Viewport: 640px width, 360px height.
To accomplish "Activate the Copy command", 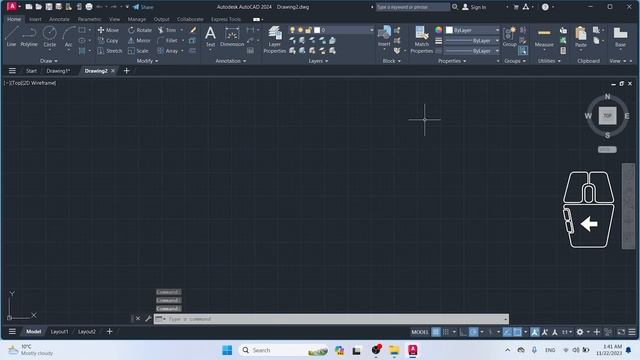I will point(108,40).
